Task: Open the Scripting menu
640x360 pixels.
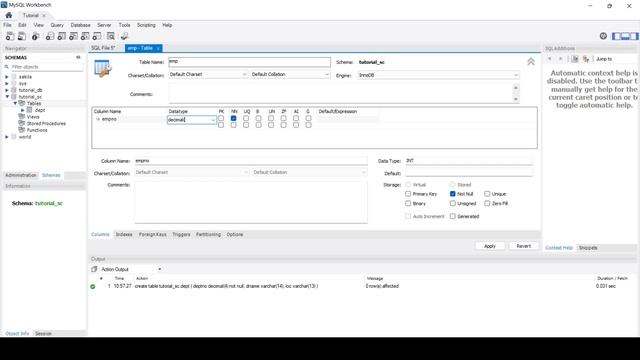Action: 146,25
